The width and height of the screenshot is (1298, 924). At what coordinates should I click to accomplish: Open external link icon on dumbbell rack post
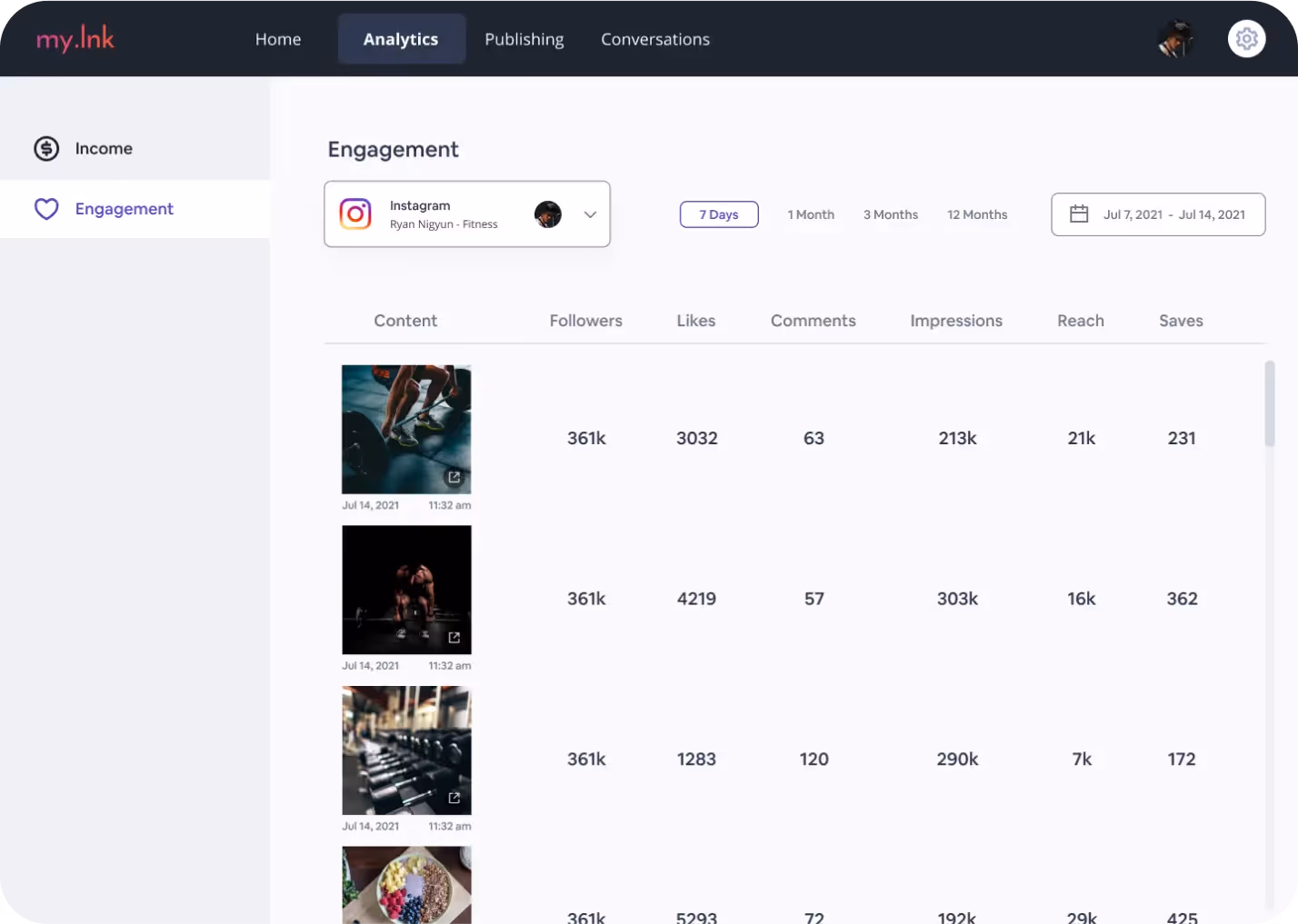[x=454, y=798]
